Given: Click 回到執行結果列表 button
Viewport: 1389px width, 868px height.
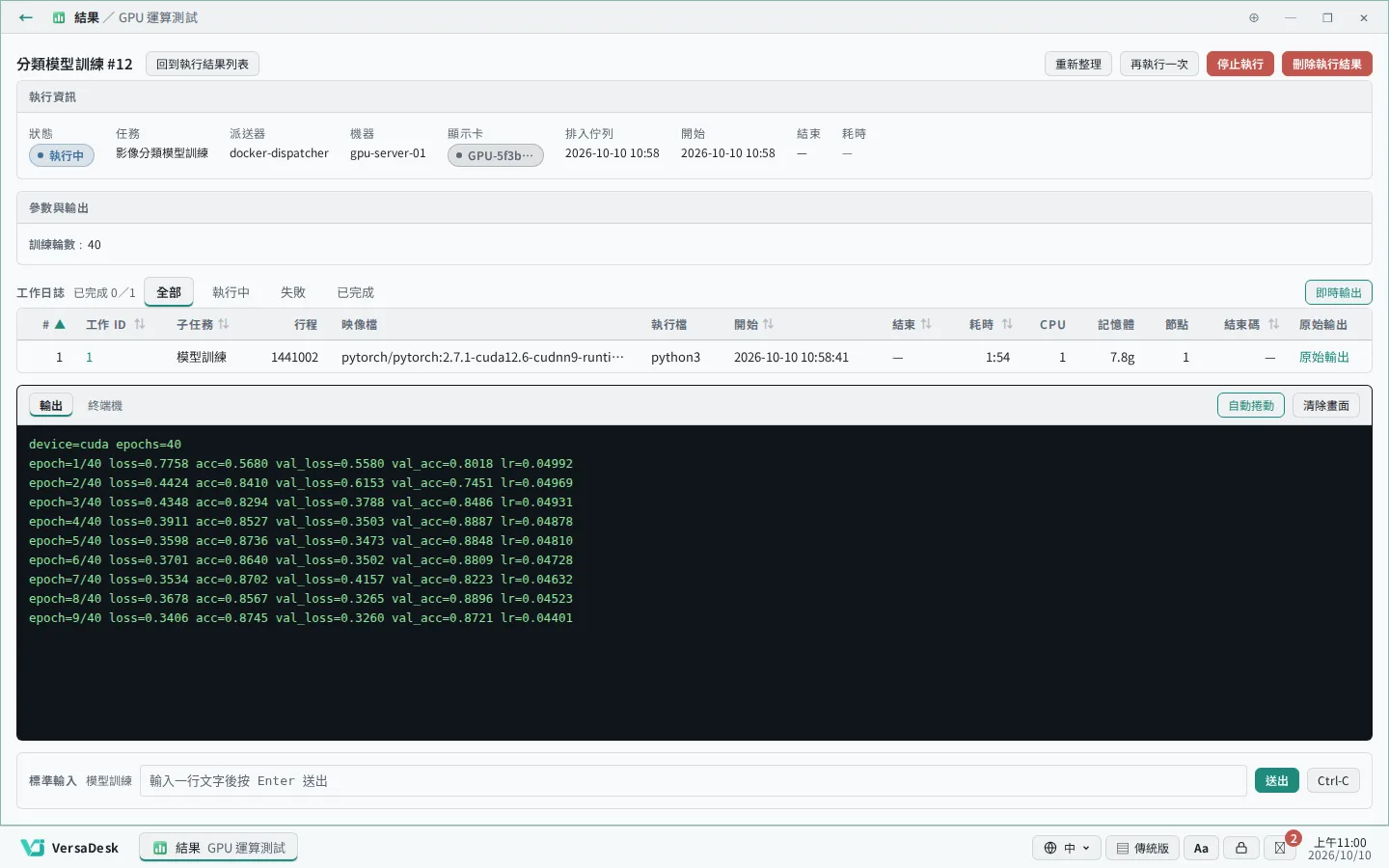Looking at the screenshot, I should point(203,64).
